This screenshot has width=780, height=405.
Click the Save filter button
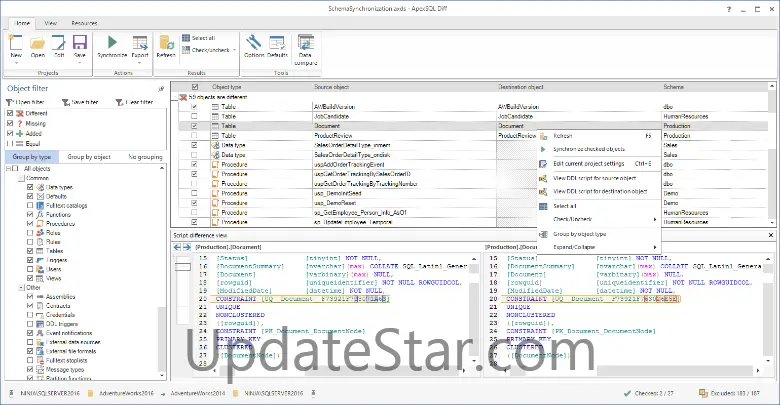(x=80, y=102)
